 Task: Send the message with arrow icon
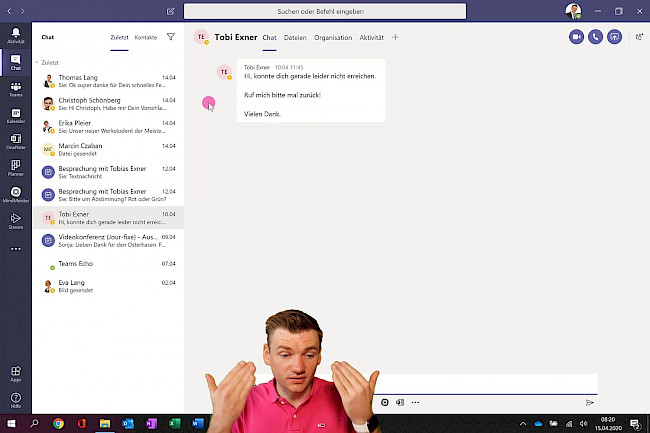pos(589,402)
